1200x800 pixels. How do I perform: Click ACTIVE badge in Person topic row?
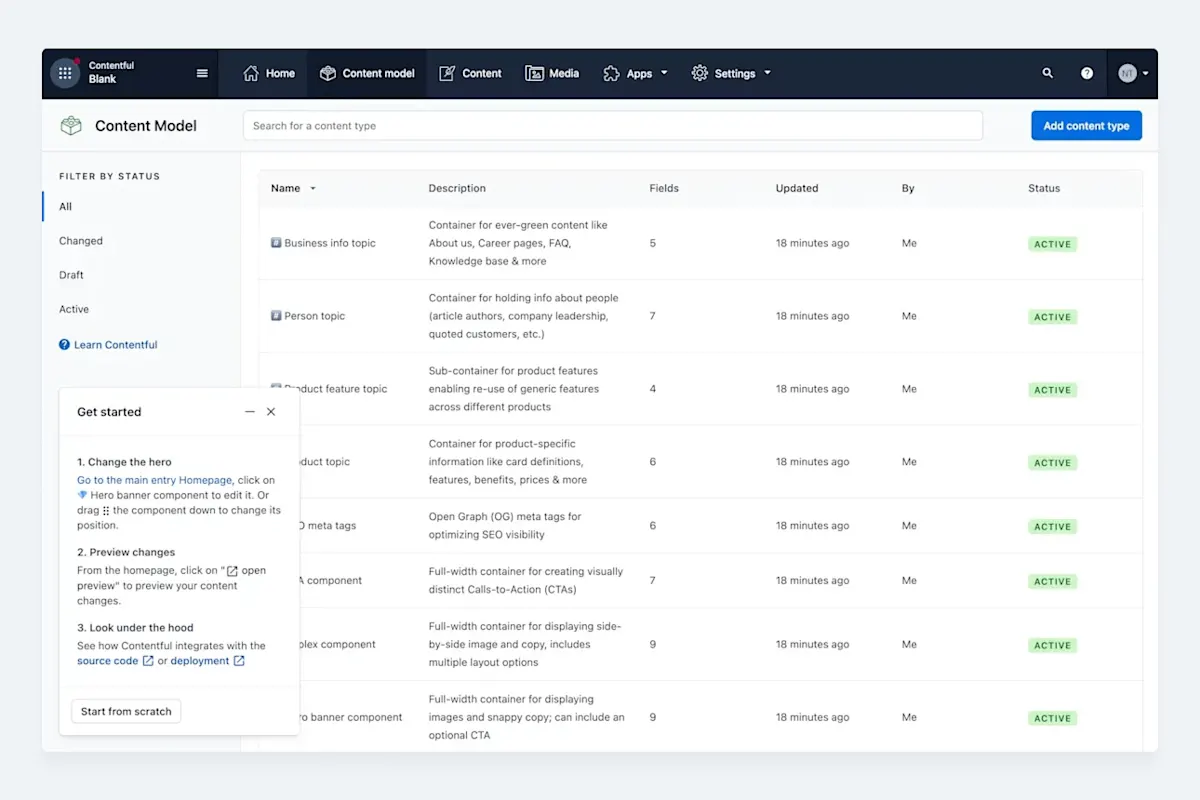point(1052,317)
